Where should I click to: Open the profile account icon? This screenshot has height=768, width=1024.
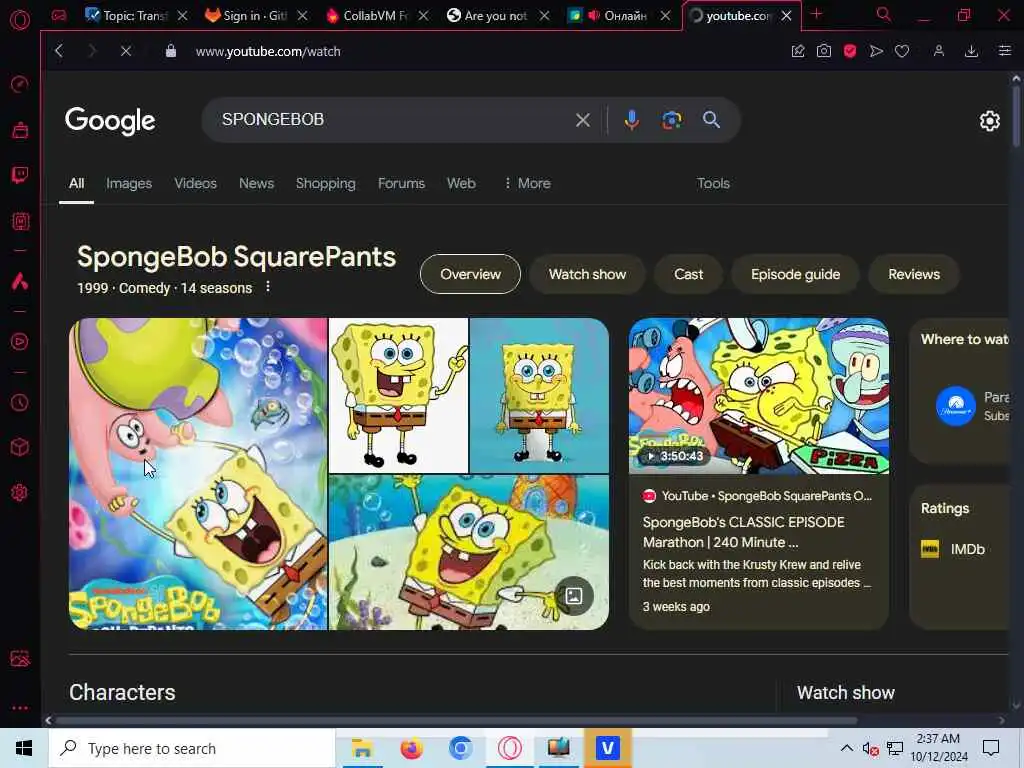938,51
